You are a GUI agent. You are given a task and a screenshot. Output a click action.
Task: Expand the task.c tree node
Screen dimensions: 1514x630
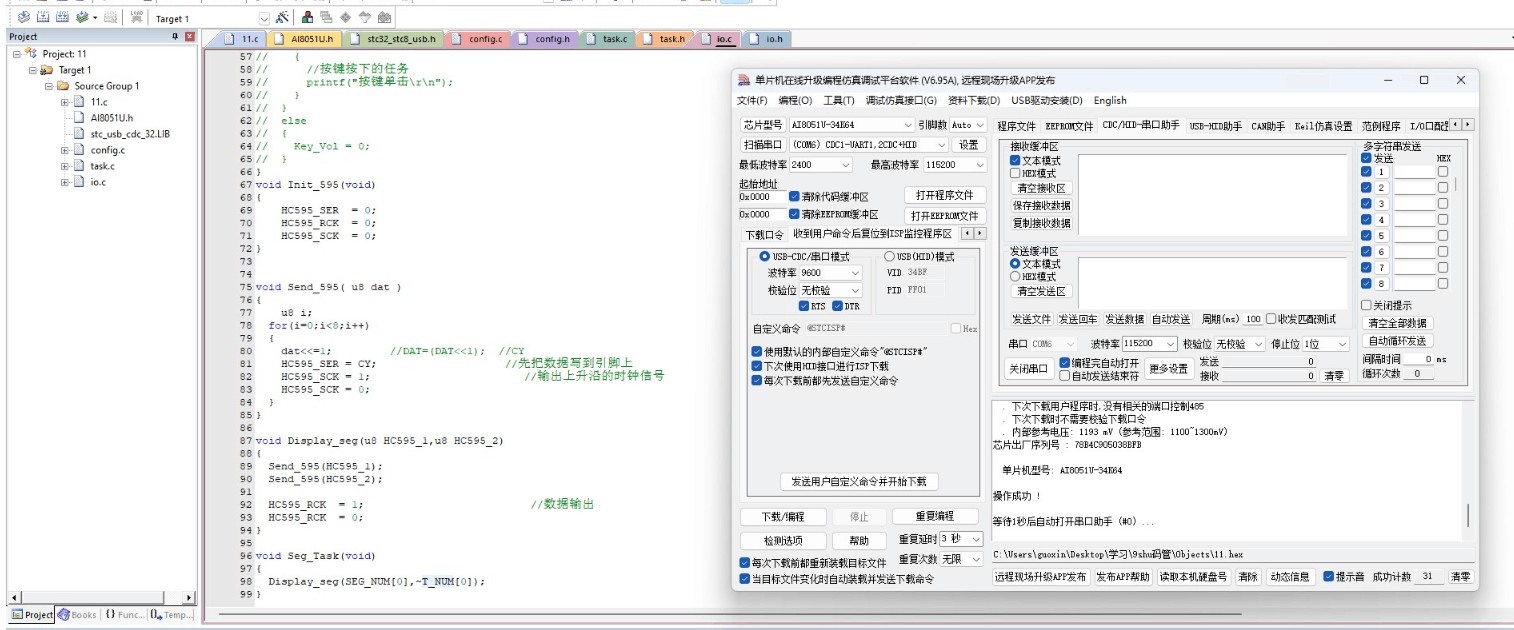[x=65, y=166]
